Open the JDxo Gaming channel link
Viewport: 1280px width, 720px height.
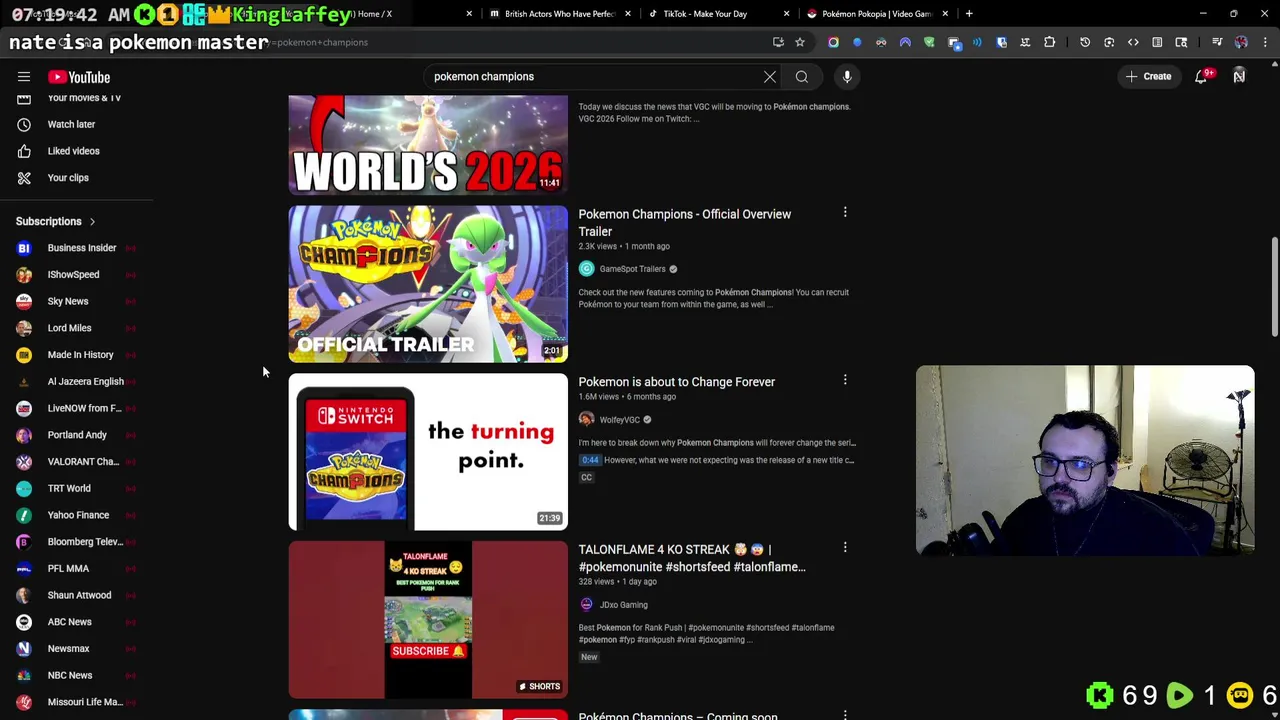coord(623,605)
